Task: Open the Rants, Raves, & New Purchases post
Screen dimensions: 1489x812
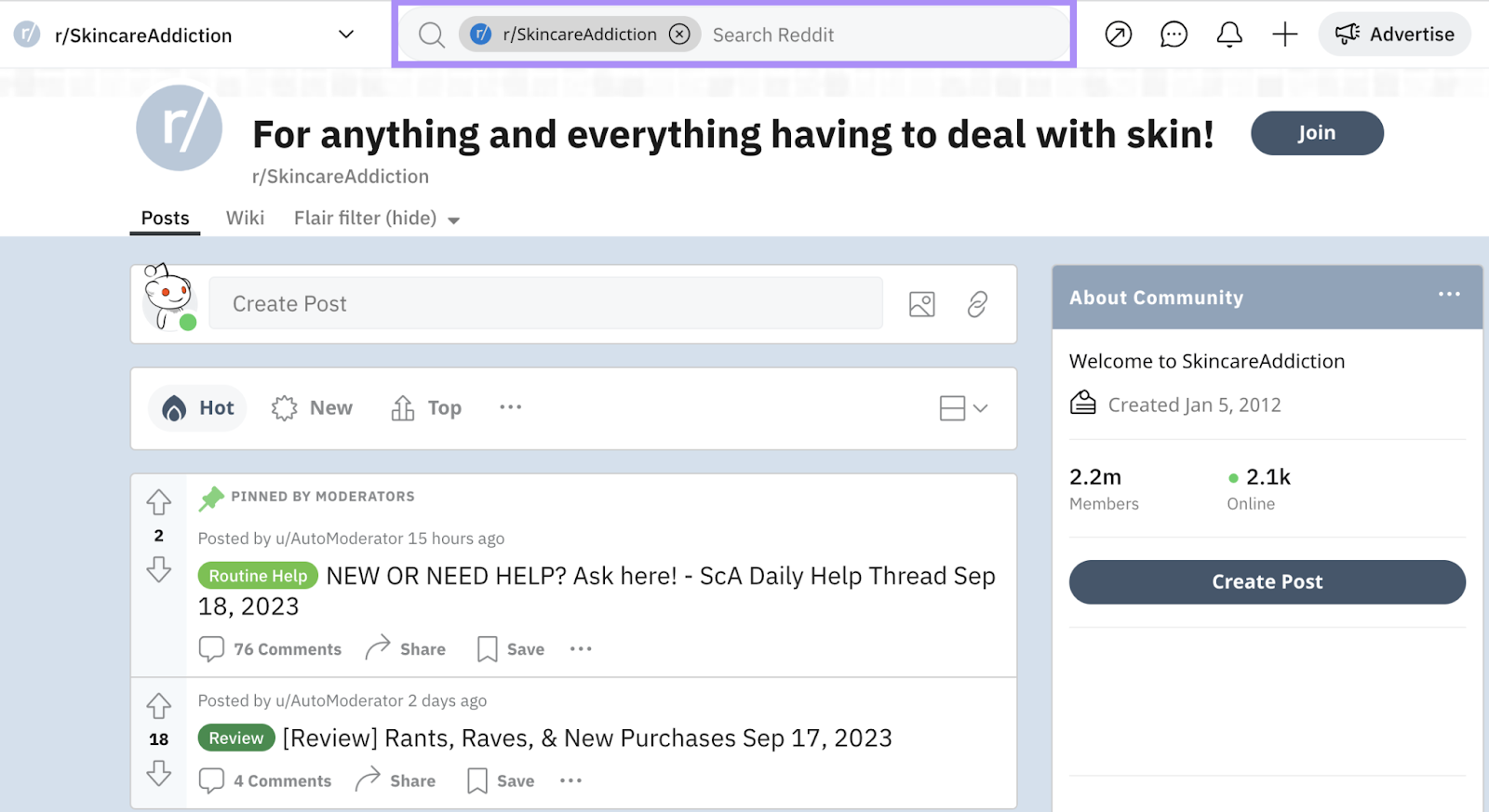Action: point(587,738)
